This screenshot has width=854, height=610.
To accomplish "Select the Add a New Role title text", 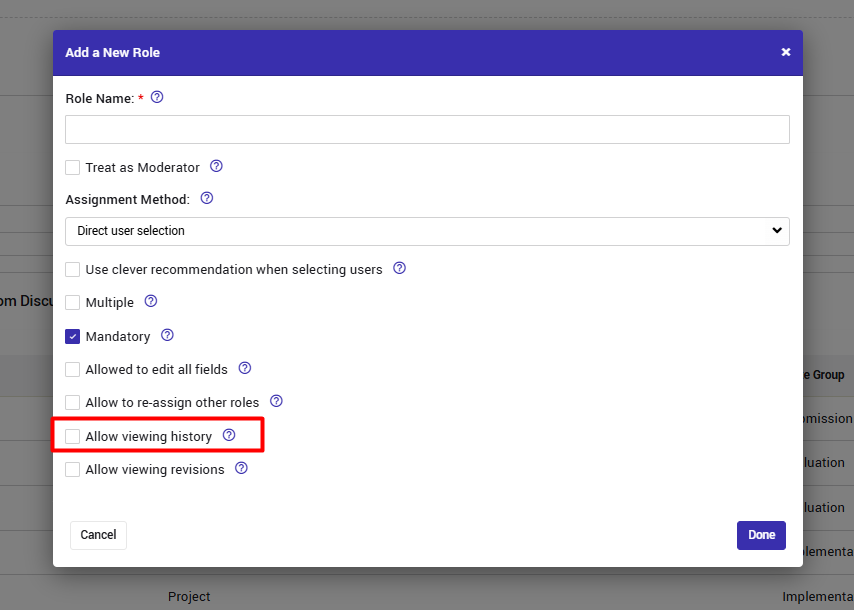I will point(113,53).
